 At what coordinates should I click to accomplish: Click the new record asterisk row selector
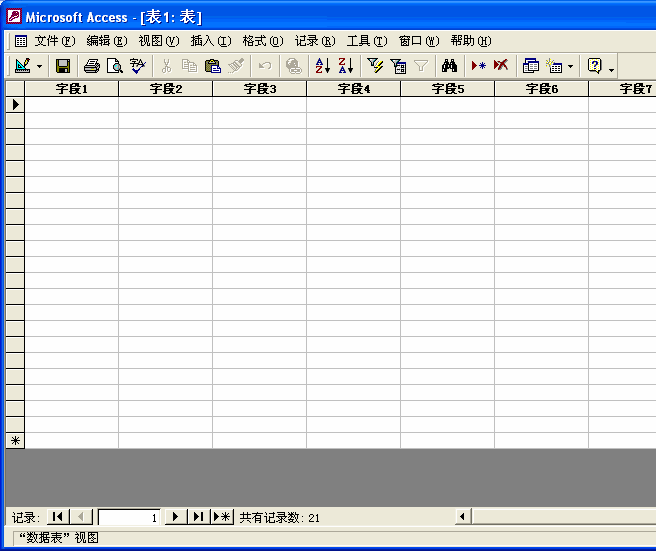coord(15,441)
